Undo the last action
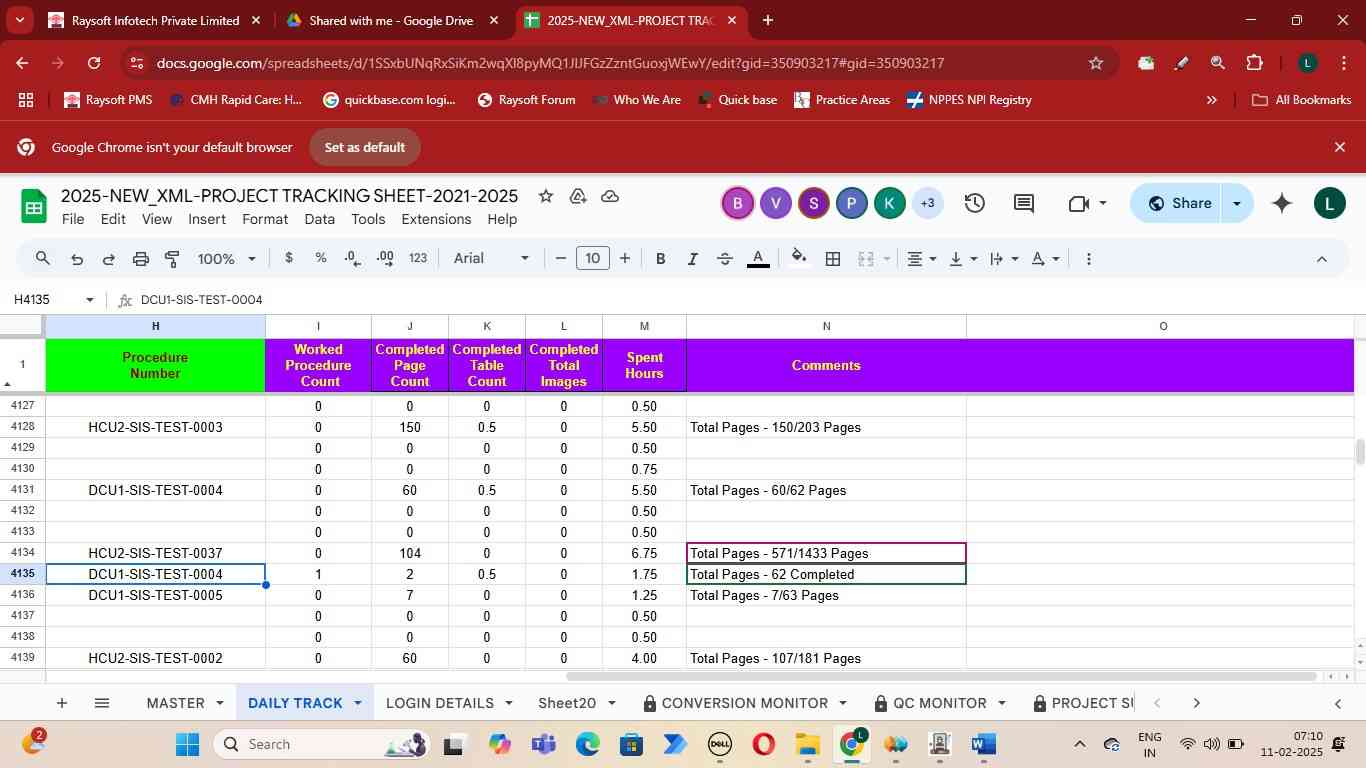The image size is (1366, 768). pos(77,258)
